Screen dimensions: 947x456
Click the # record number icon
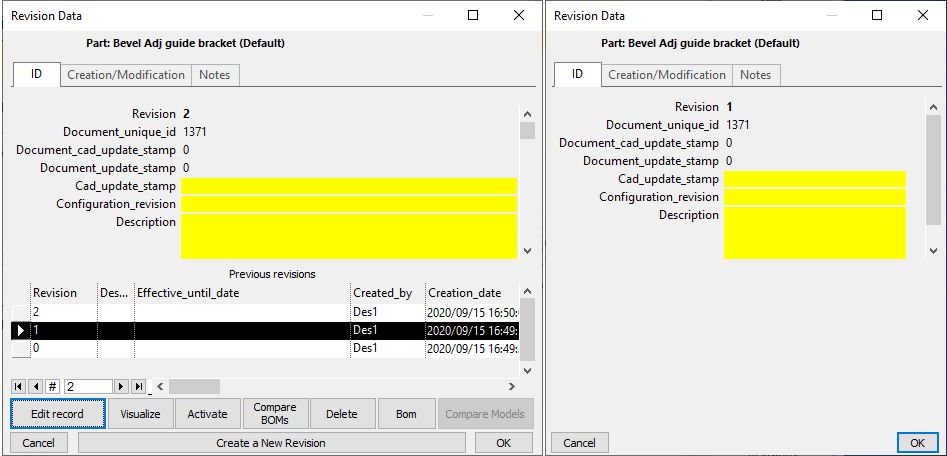(x=53, y=387)
